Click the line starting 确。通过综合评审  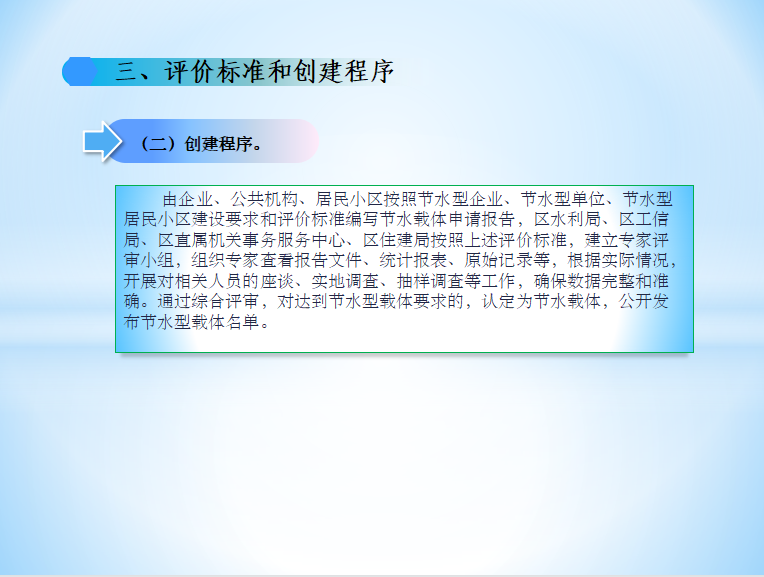click(x=396, y=301)
